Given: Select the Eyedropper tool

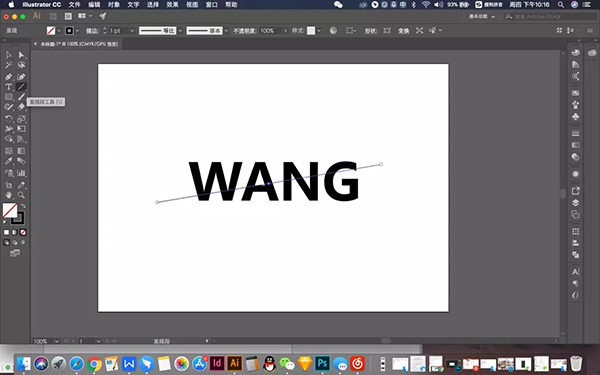Looking at the screenshot, I should pos(8,161).
